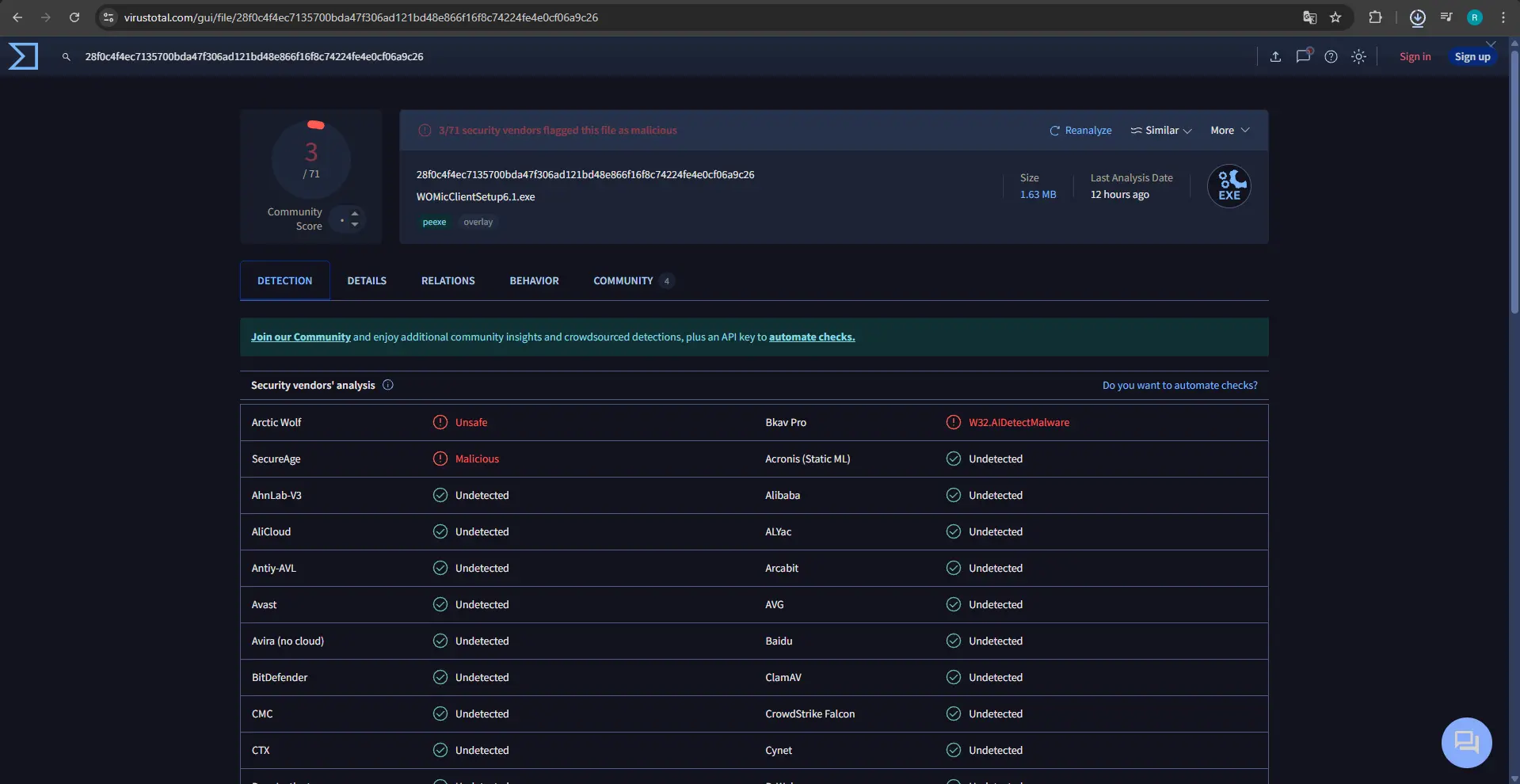The width and height of the screenshot is (1520, 784).
Task: Expand the Similar dropdown
Action: pos(1160,130)
